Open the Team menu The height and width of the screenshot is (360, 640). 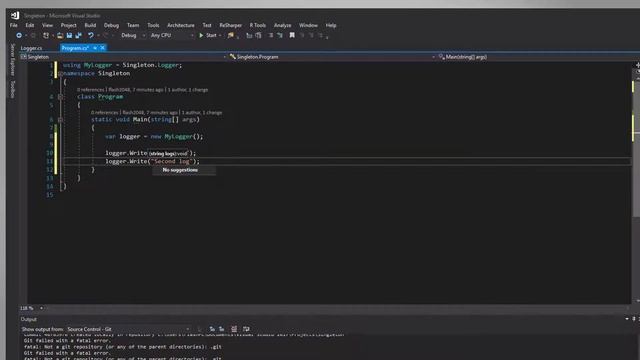click(133, 25)
